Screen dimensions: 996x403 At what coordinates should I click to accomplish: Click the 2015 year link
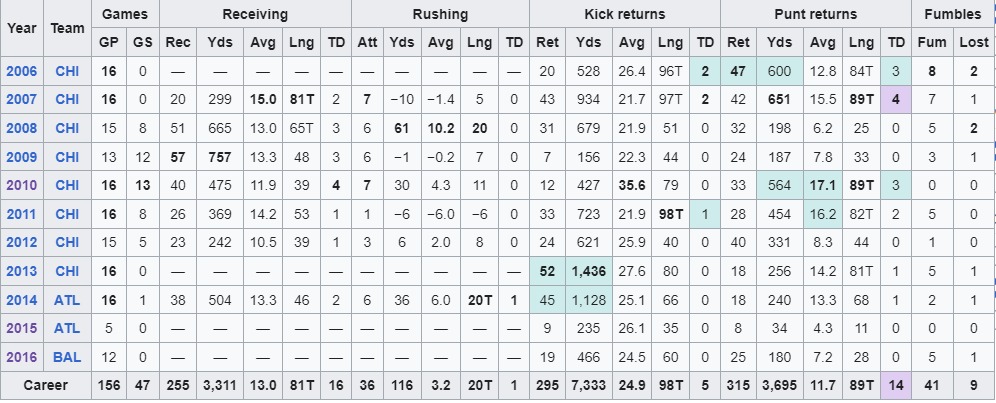(x=22, y=329)
